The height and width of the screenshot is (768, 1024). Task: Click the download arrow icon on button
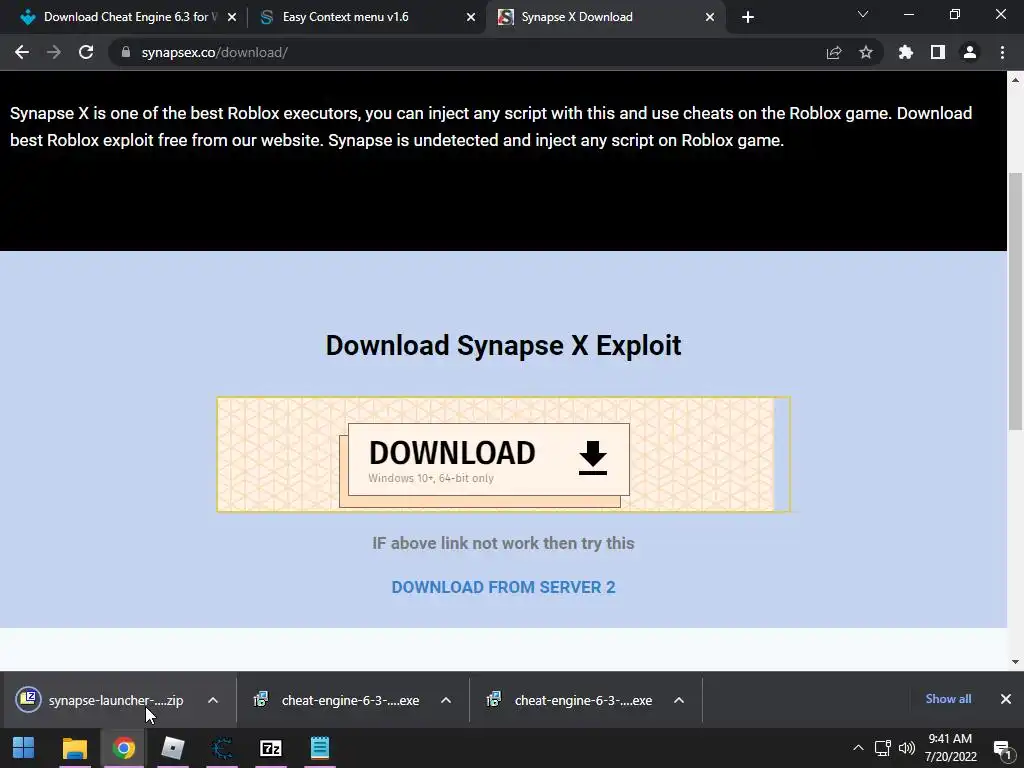coord(592,458)
